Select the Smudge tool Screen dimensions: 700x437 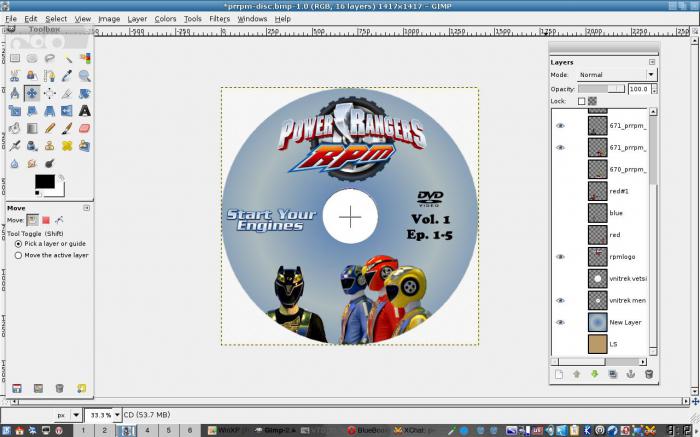[32, 163]
